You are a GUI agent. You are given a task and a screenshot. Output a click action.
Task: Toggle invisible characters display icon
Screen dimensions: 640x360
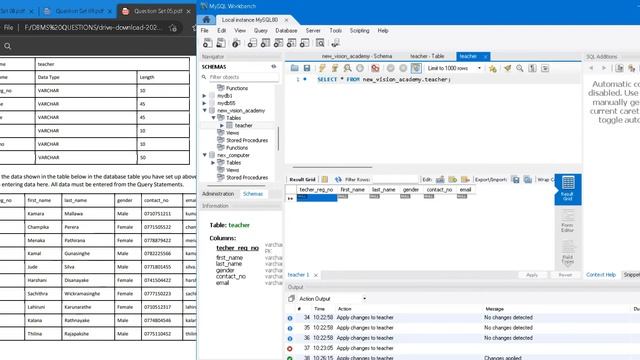[532, 68]
